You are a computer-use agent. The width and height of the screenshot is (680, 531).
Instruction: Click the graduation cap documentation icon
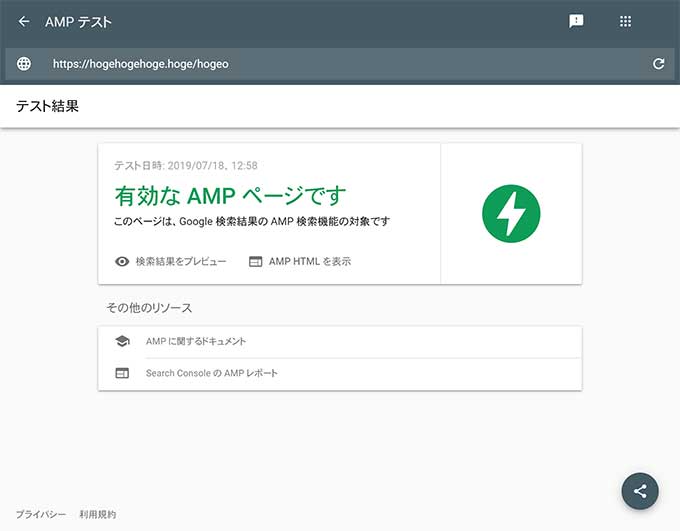(x=122, y=341)
